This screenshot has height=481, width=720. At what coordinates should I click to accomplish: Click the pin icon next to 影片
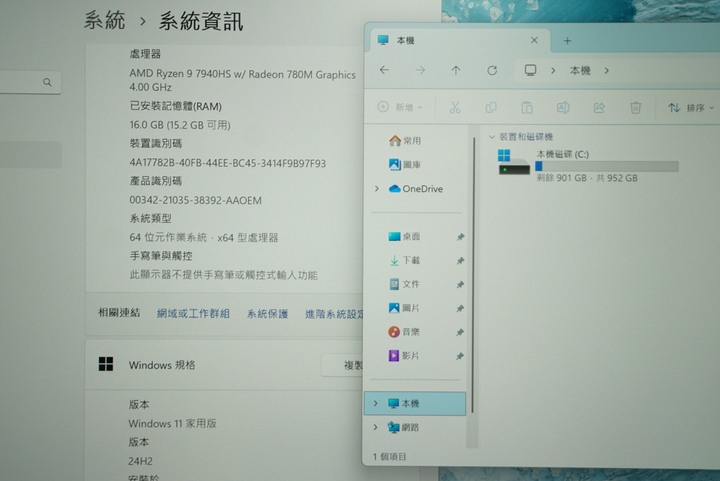tap(460, 356)
